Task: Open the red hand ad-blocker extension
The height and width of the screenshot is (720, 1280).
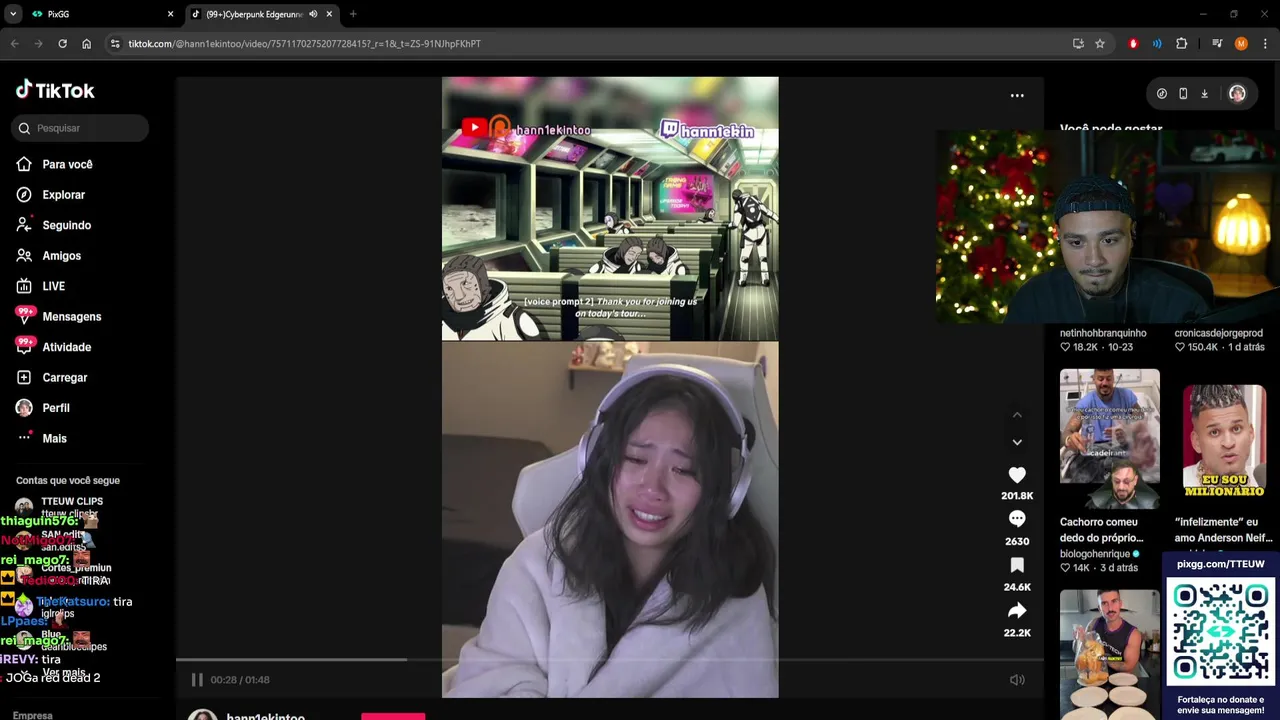Action: pyautogui.click(x=1133, y=44)
